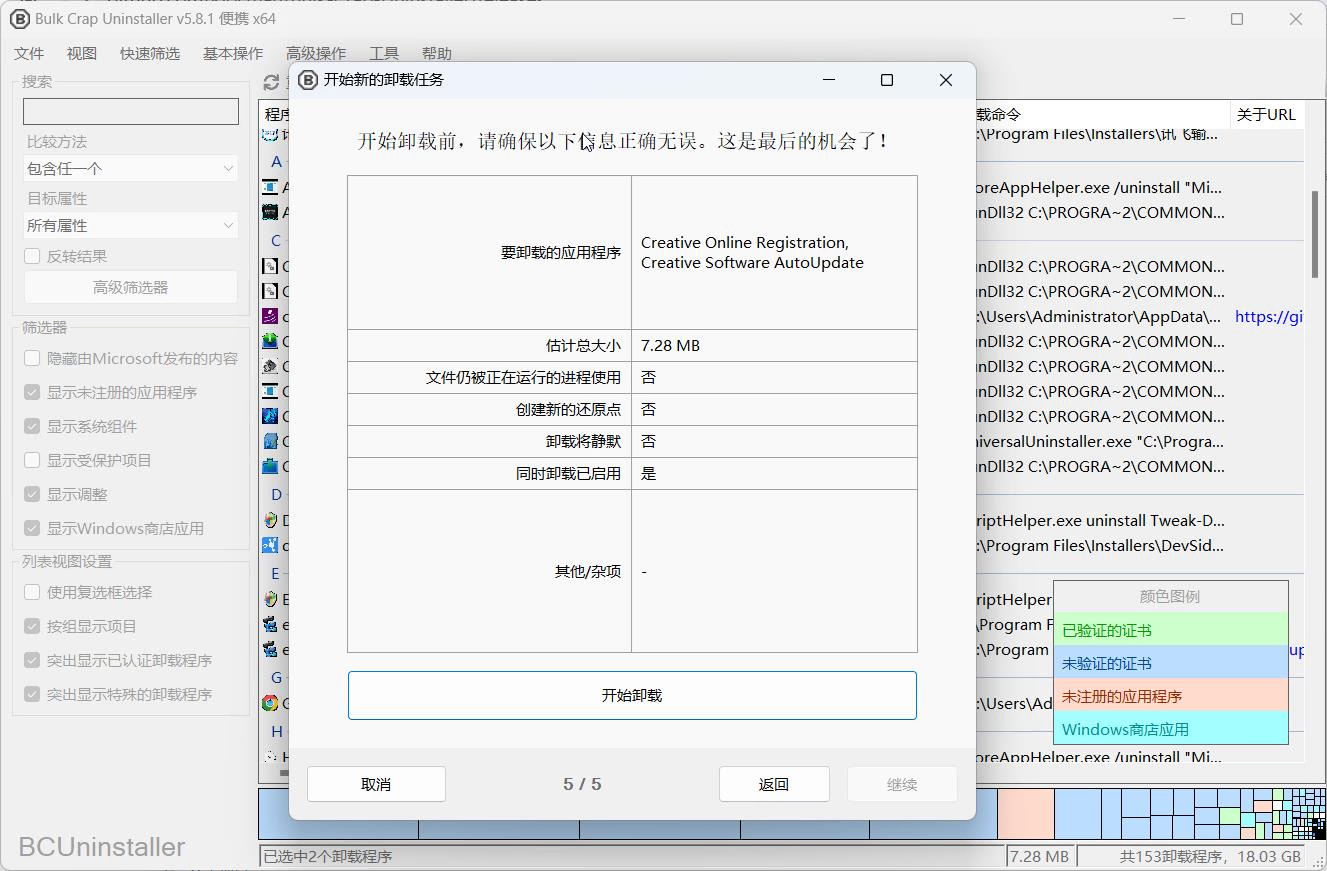Open the 工具 menu
The height and width of the screenshot is (871, 1327).
[x=383, y=53]
